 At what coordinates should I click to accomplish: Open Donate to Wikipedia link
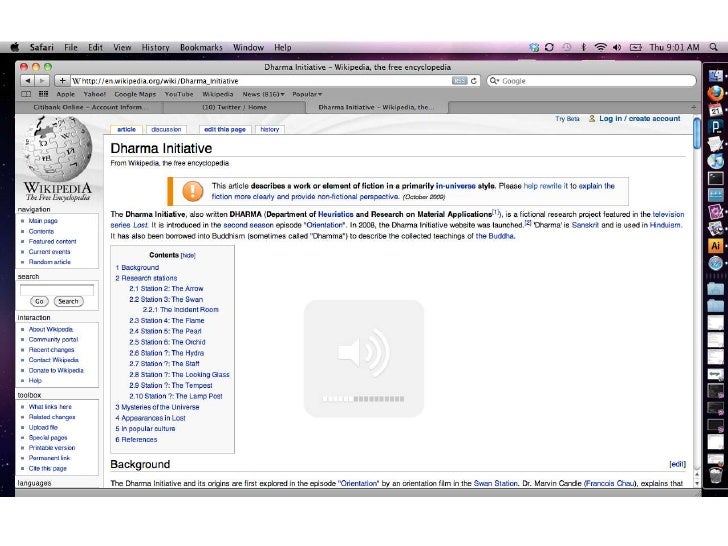(56, 370)
